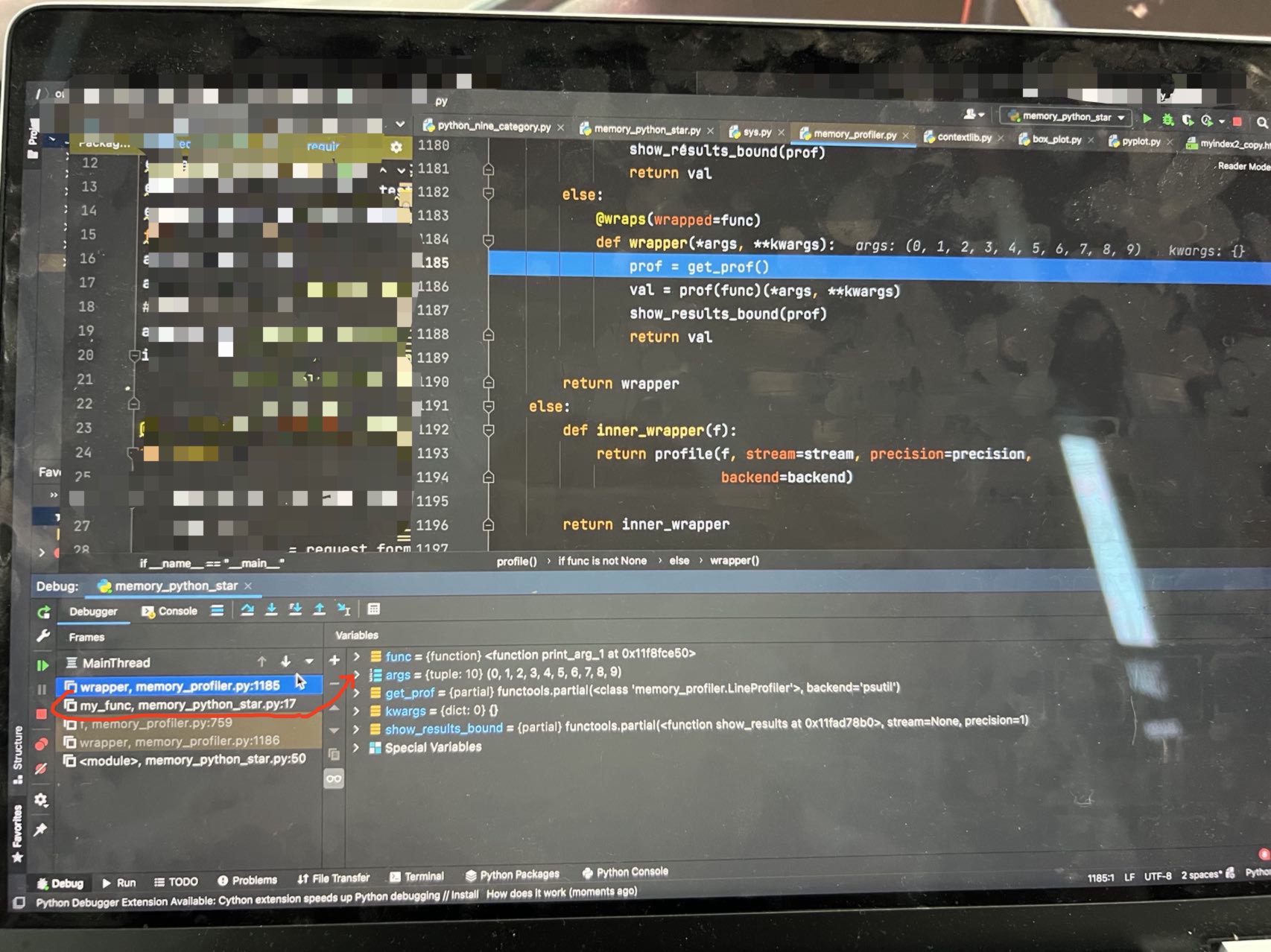
Task: Open the Problems tool window
Action: [x=247, y=880]
